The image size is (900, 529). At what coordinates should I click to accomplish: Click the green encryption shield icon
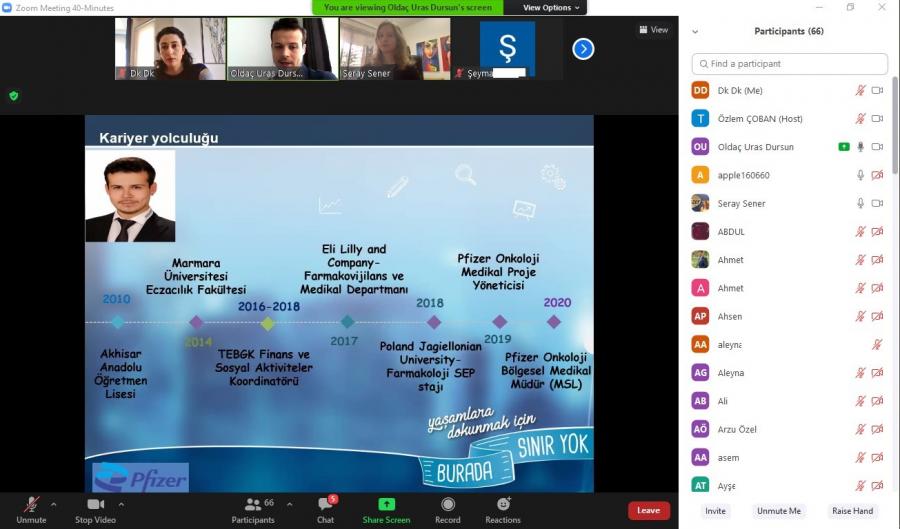pos(14,96)
